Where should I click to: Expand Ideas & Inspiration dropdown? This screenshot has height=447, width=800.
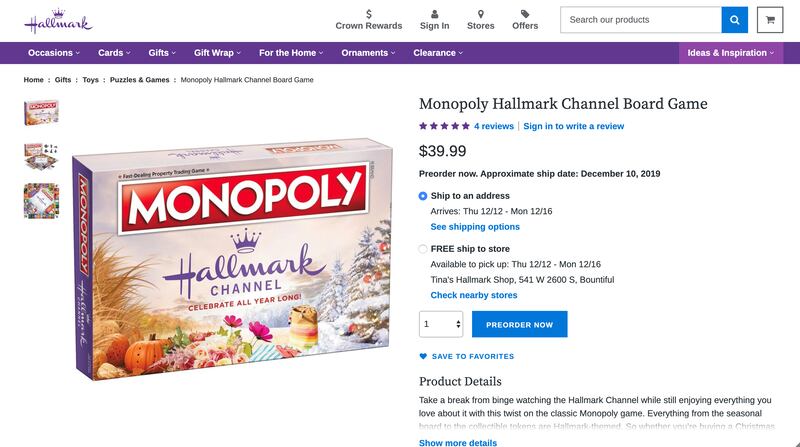coord(730,53)
